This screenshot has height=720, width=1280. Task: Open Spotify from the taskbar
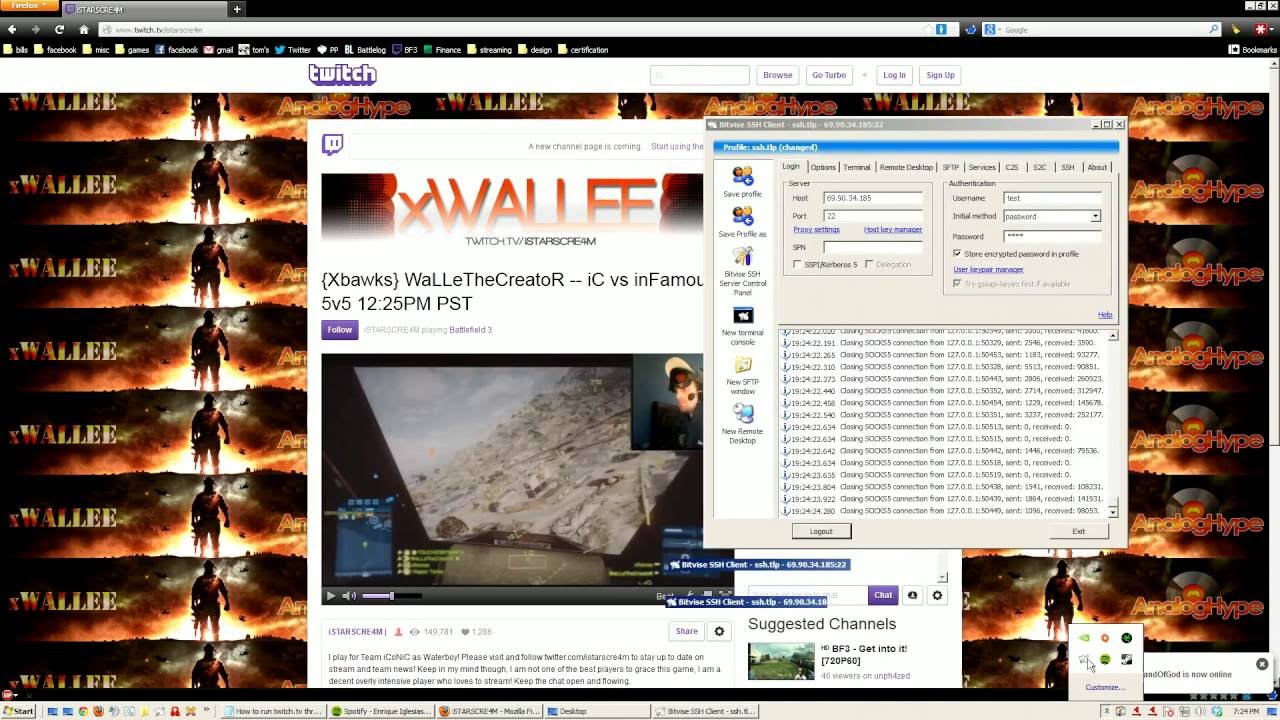[381, 711]
